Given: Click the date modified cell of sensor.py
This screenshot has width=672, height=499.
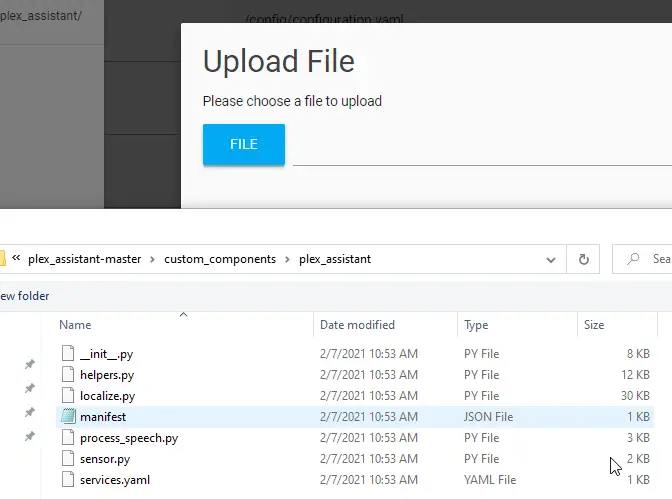Looking at the screenshot, I should (369, 459).
